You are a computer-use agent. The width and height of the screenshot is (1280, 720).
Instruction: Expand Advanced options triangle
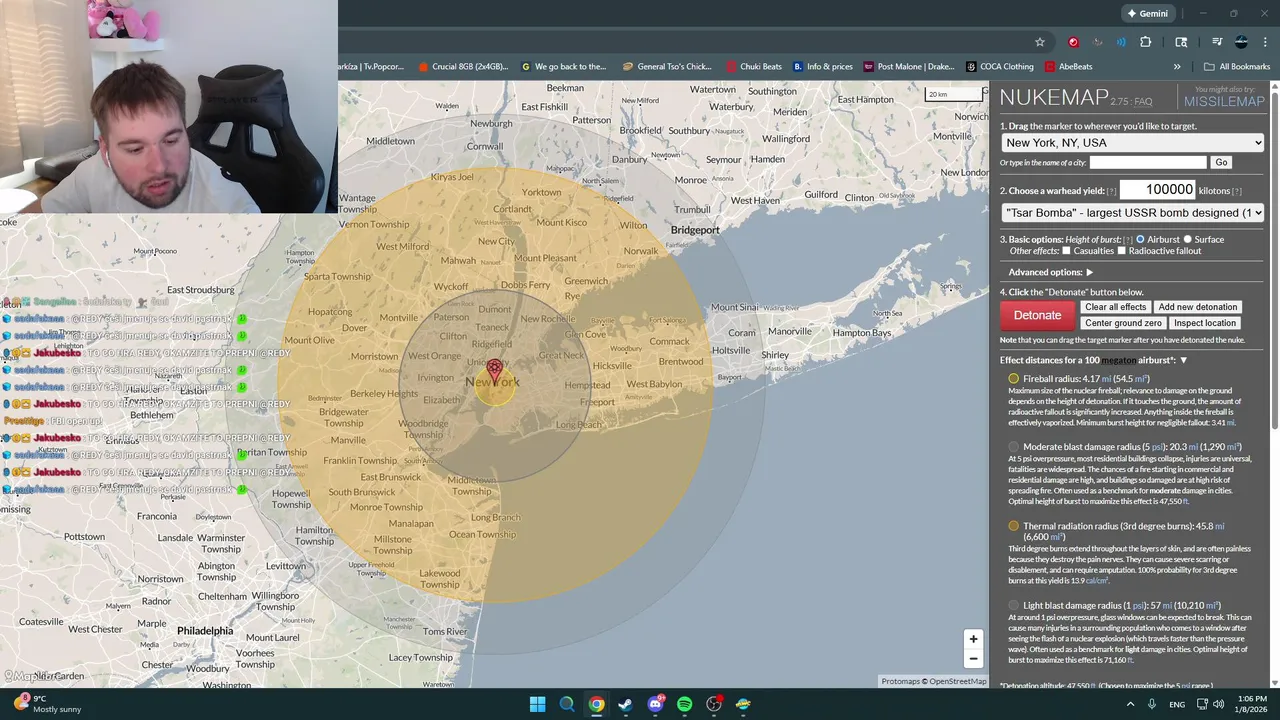click(1089, 272)
